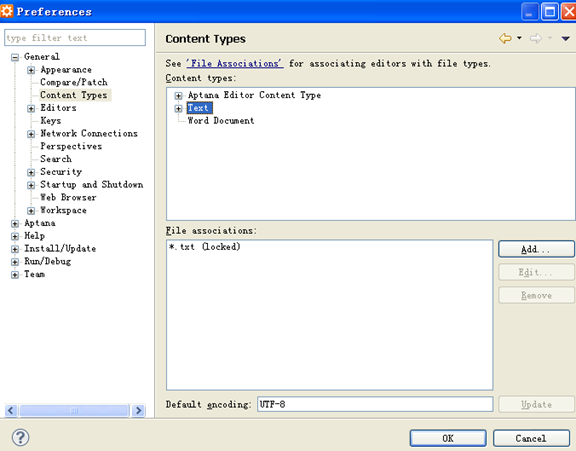Click the Default encoding UTF-8 field
This screenshot has width=576, height=451.
(375, 404)
